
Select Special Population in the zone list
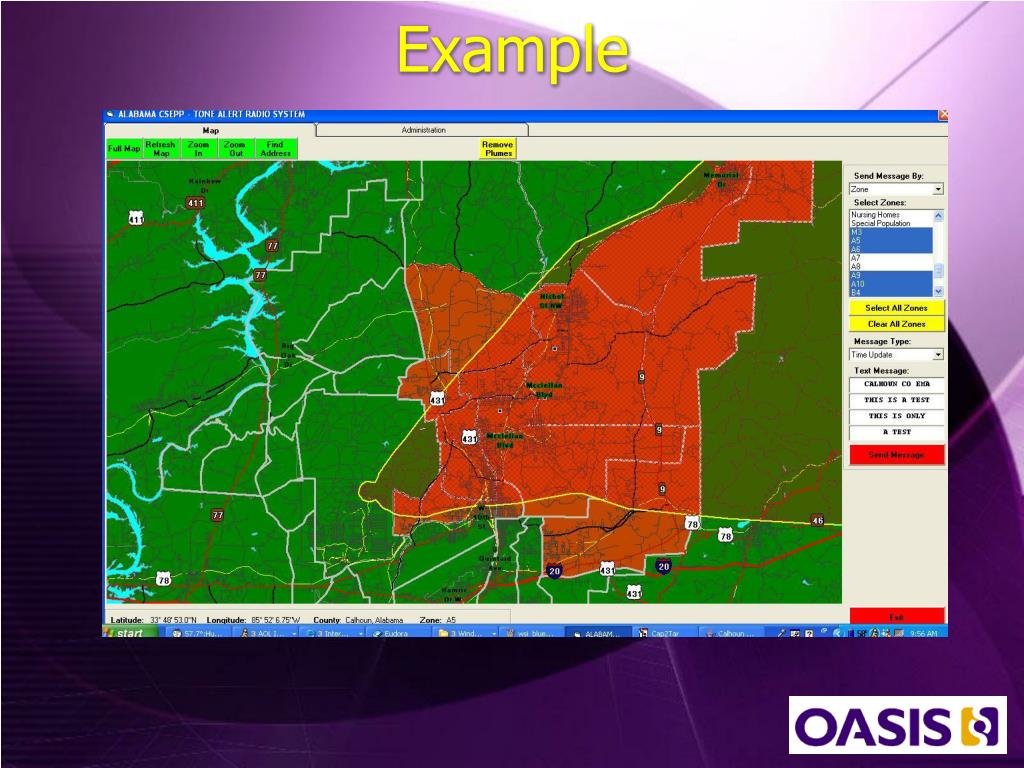[891, 223]
